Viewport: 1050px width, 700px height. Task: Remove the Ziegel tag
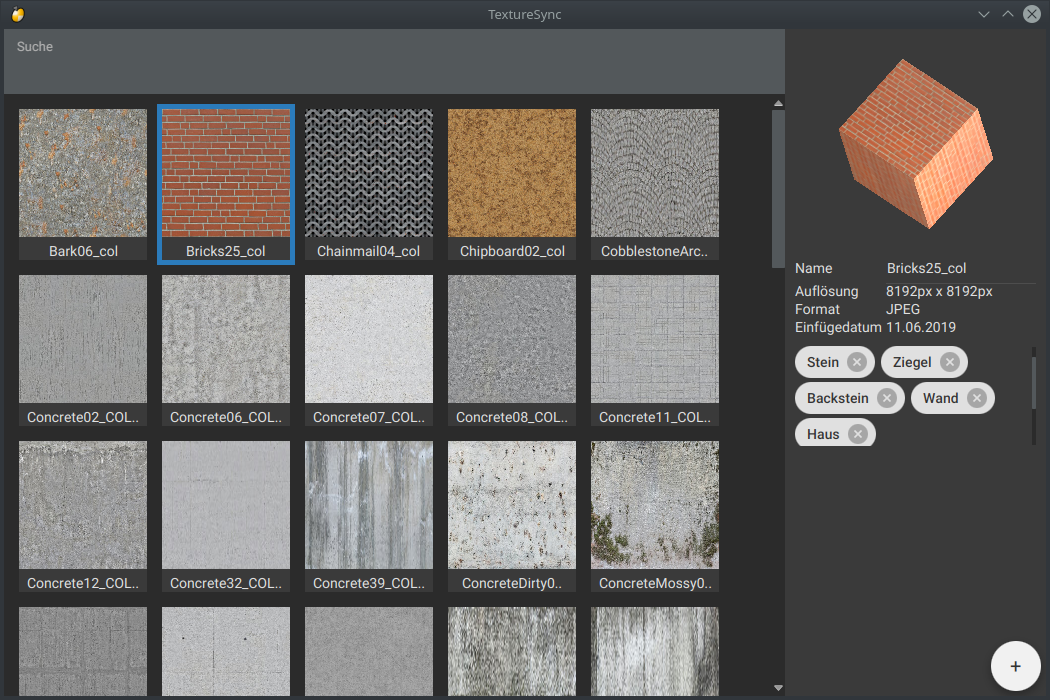tap(950, 362)
